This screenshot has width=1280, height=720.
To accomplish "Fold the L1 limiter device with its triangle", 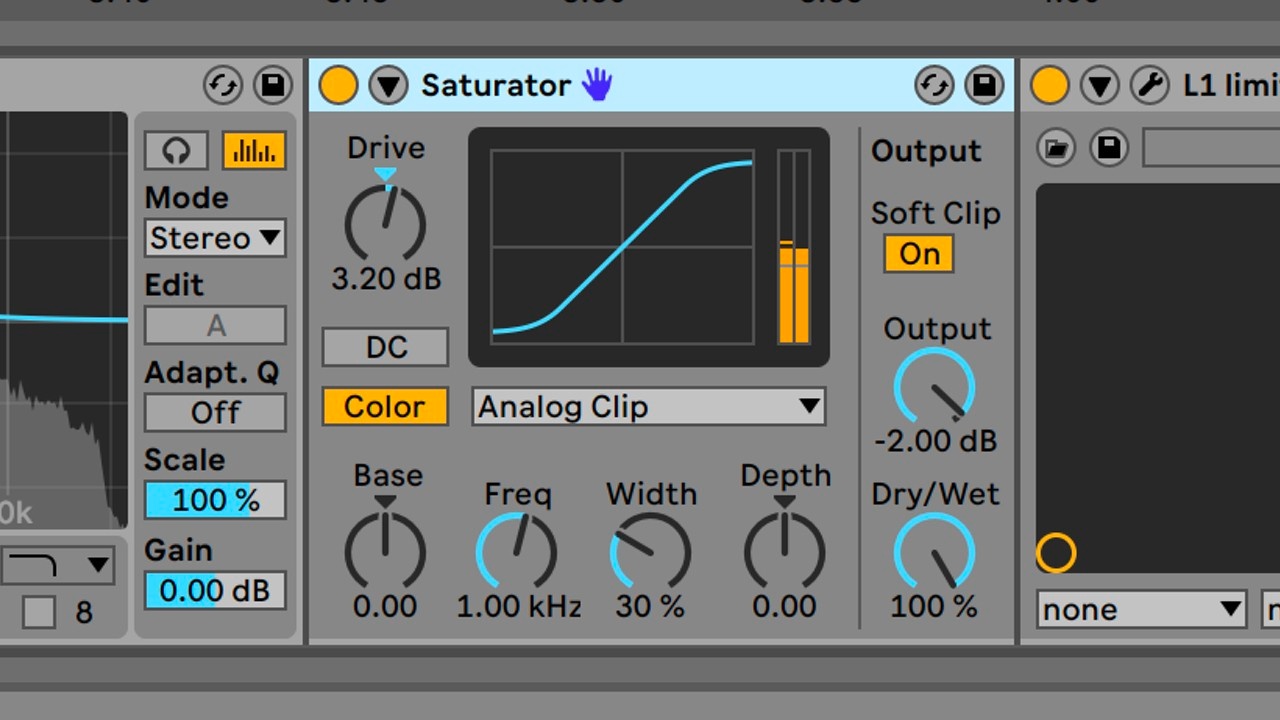I will [1100, 85].
